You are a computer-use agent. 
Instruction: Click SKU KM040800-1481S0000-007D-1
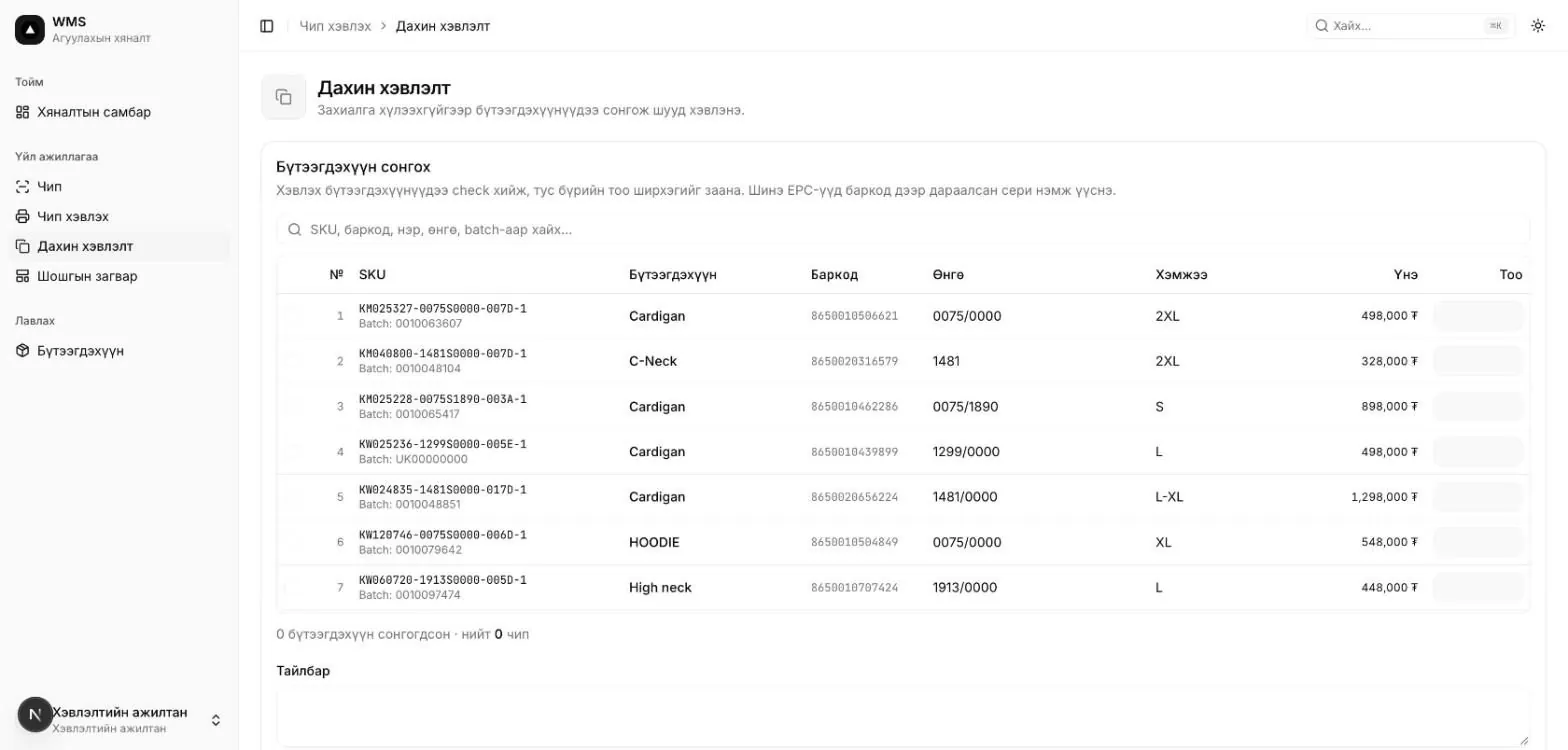443,354
